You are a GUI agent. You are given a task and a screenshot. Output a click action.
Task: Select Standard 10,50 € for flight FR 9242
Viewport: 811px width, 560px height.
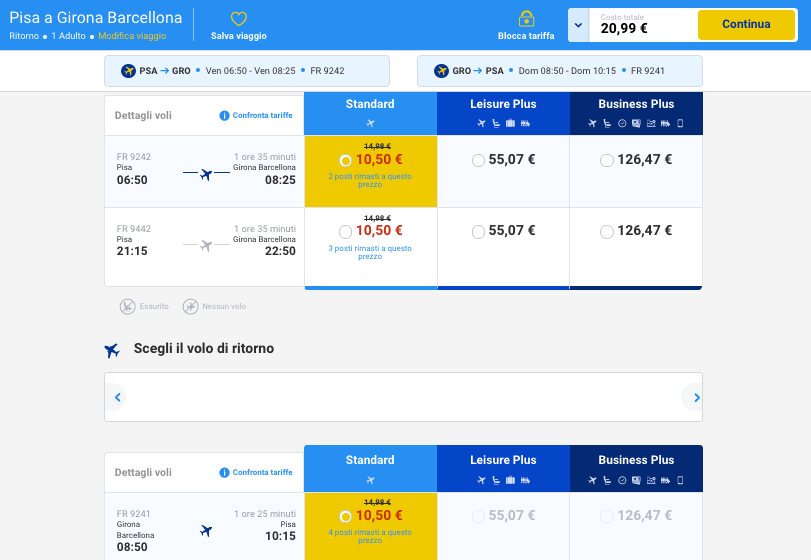tap(346, 160)
